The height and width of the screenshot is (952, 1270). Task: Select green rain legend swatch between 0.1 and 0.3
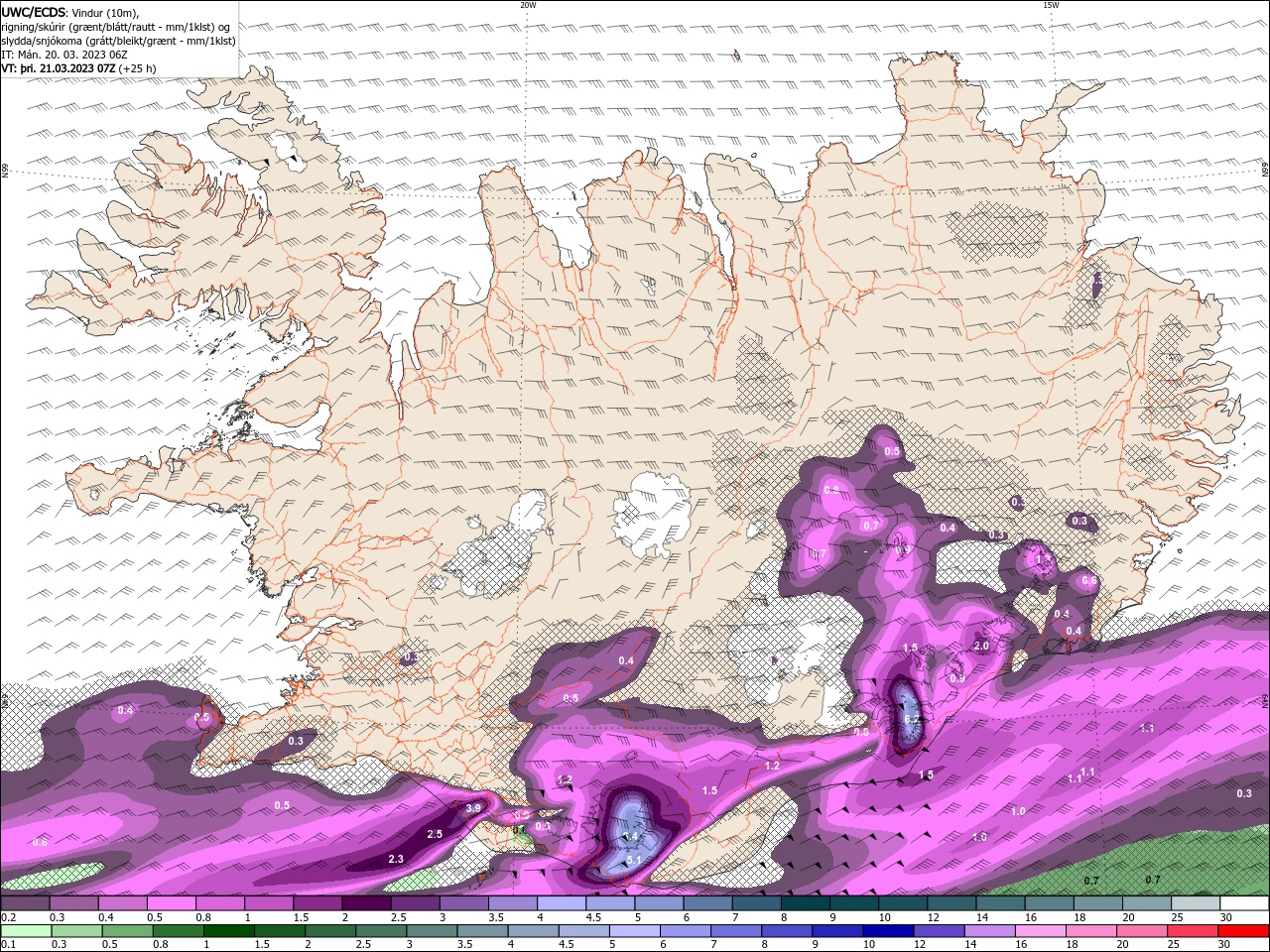[x=26, y=931]
